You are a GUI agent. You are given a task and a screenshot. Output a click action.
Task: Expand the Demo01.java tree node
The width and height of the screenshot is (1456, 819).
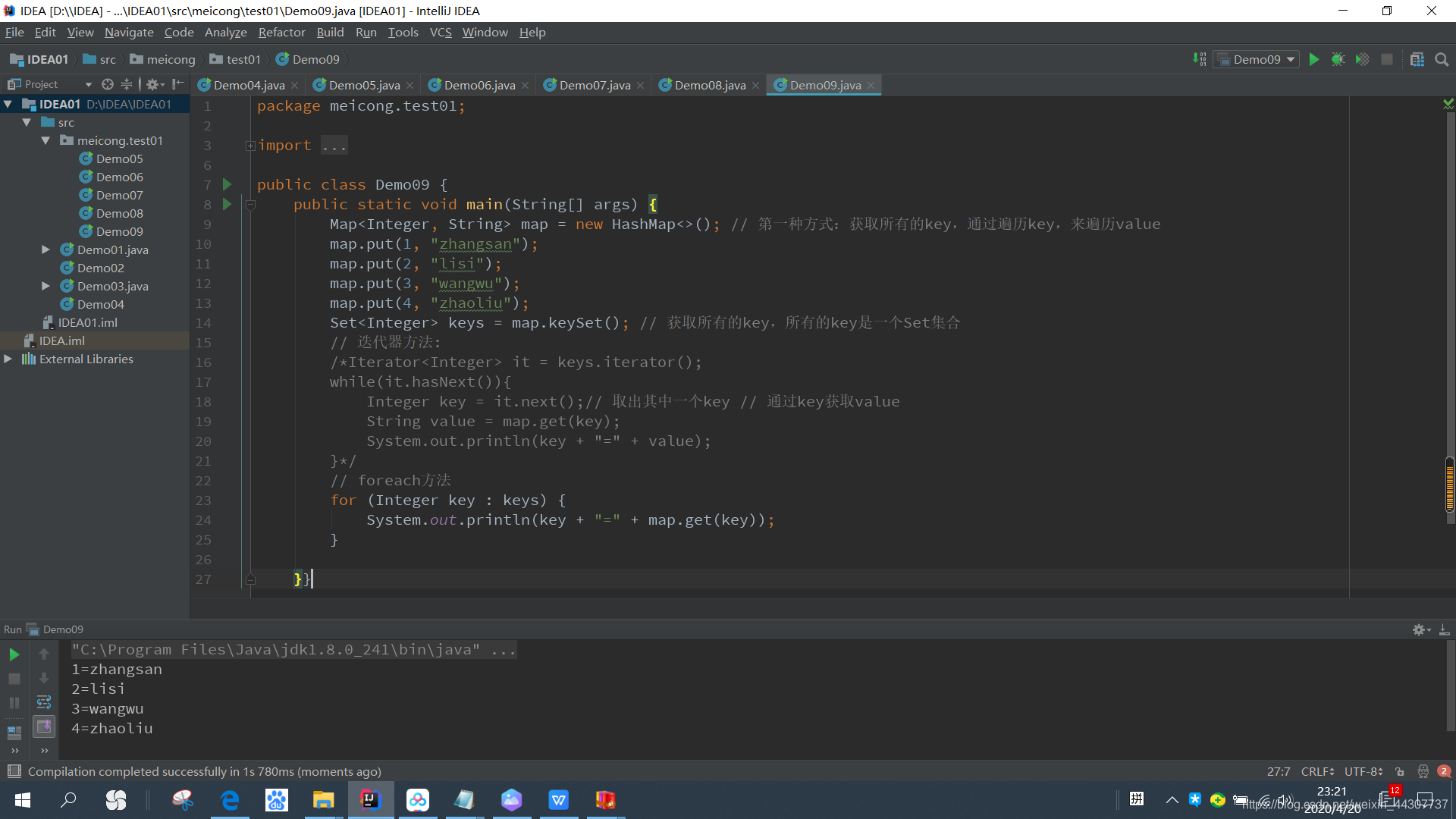pyautogui.click(x=45, y=249)
